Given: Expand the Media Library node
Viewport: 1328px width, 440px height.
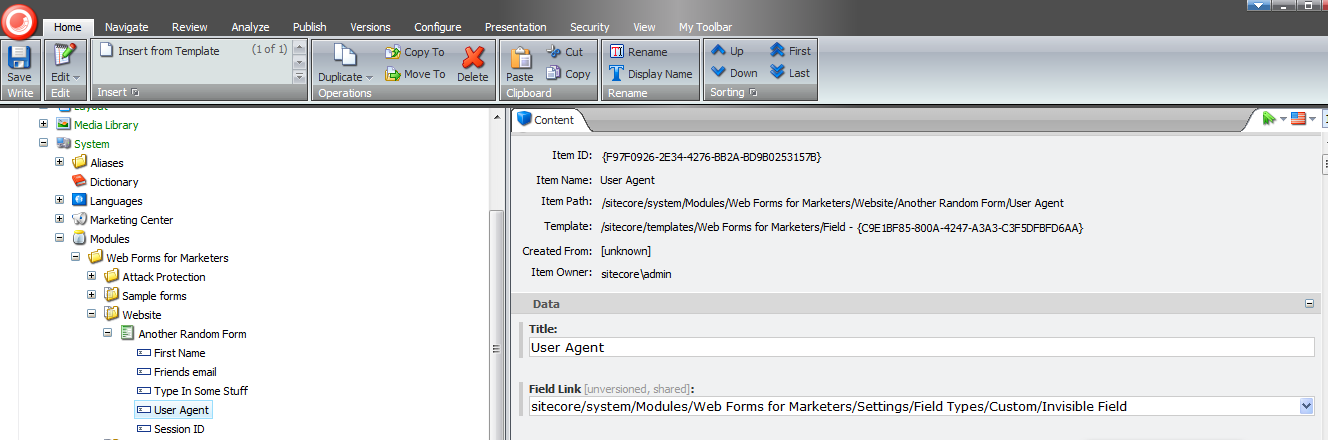Looking at the screenshot, I should click(x=44, y=125).
